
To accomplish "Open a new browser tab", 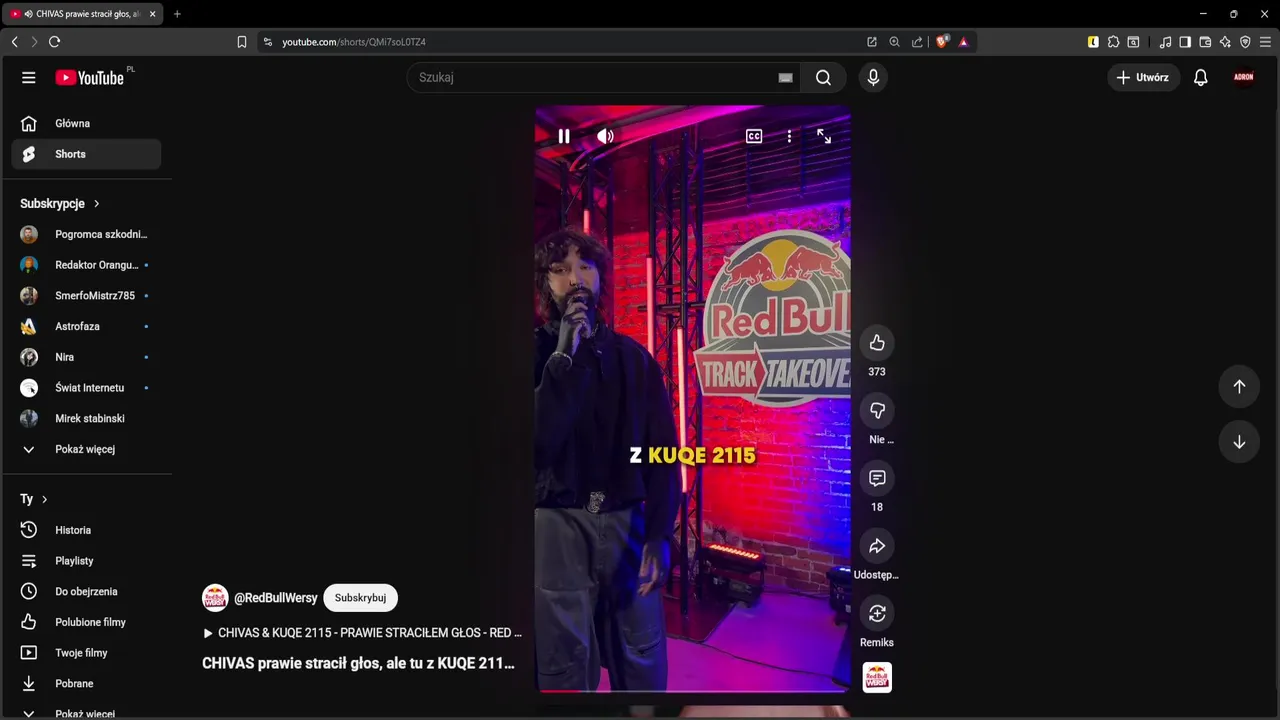I will 177,14.
